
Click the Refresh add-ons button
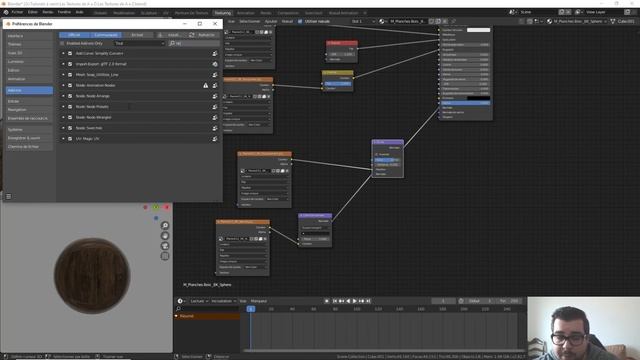click(x=202, y=35)
